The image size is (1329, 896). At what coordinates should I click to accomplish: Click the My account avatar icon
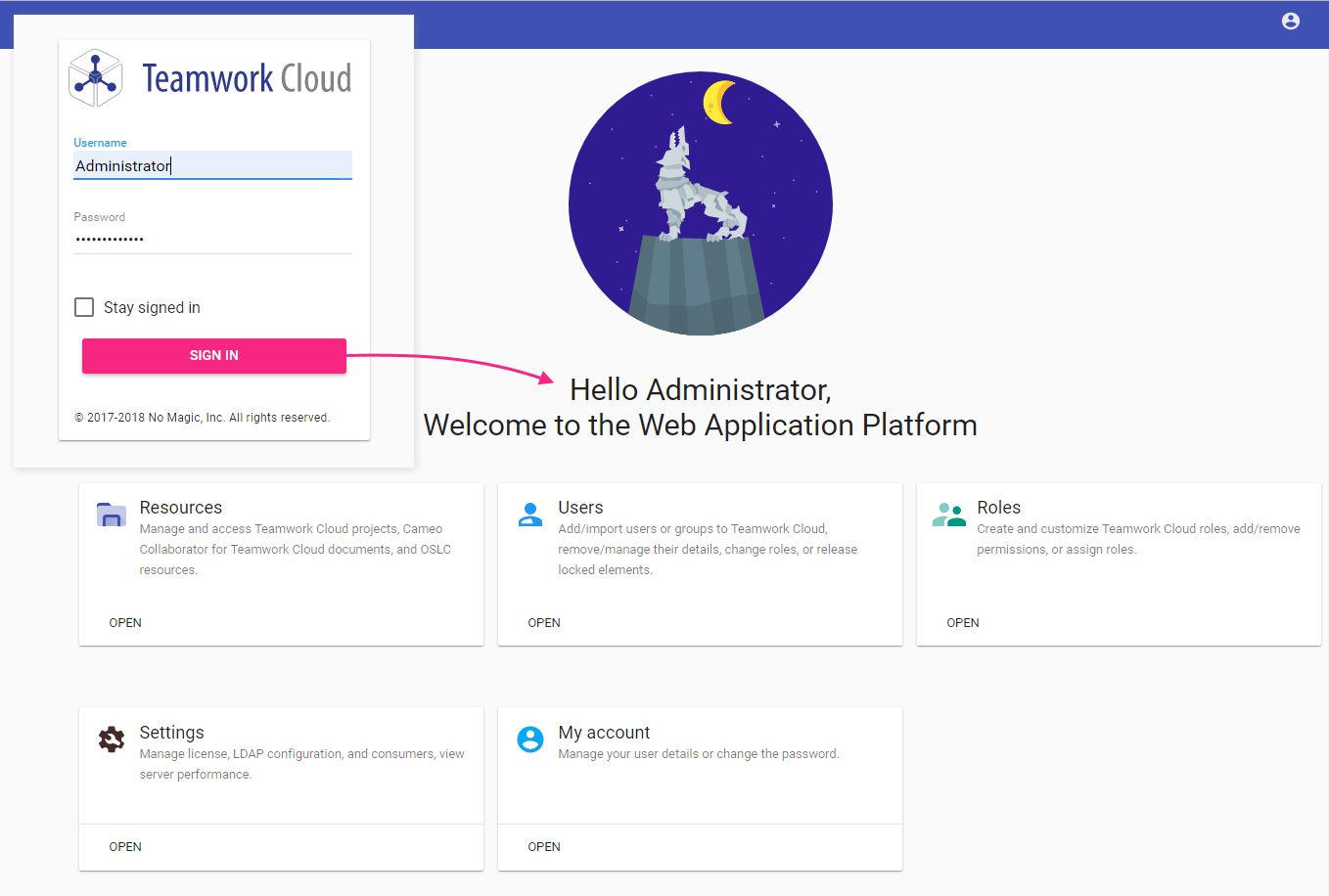pyautogui.click(x=530, y=739)
